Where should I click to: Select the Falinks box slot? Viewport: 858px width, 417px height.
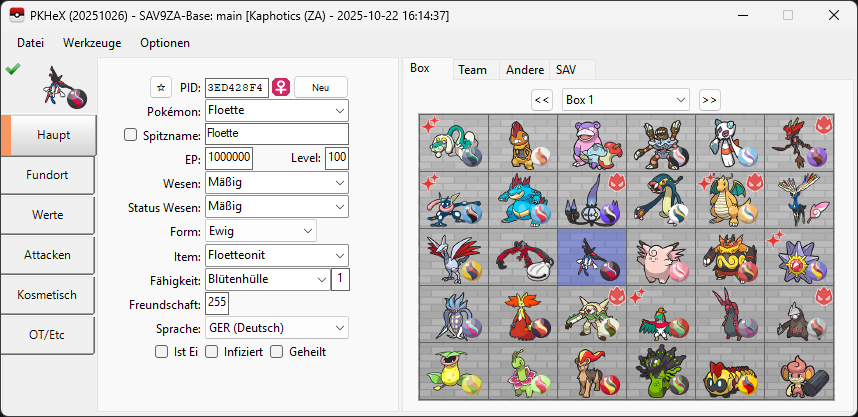(x=731, y=372)
